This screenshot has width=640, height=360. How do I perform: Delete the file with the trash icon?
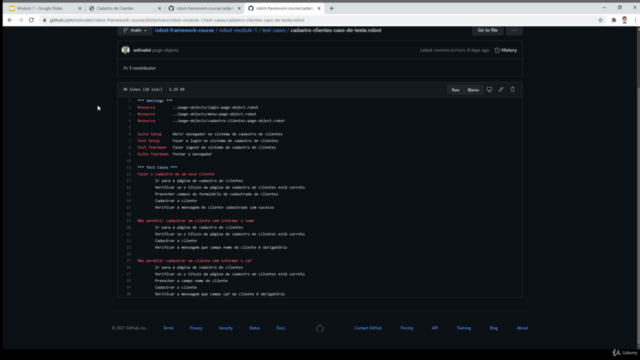click(513, 89)
